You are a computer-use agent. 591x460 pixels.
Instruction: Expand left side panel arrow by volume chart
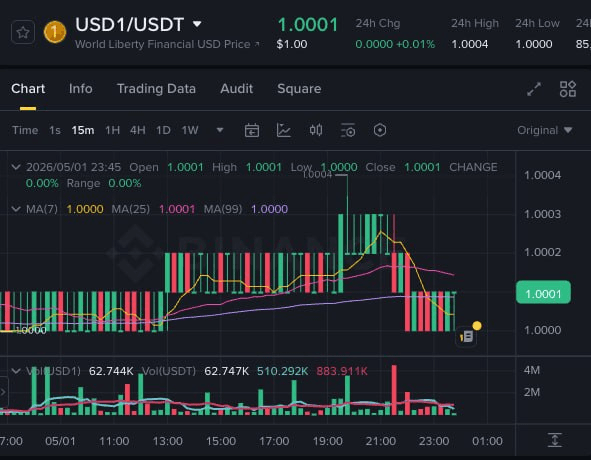click(3, 392)
